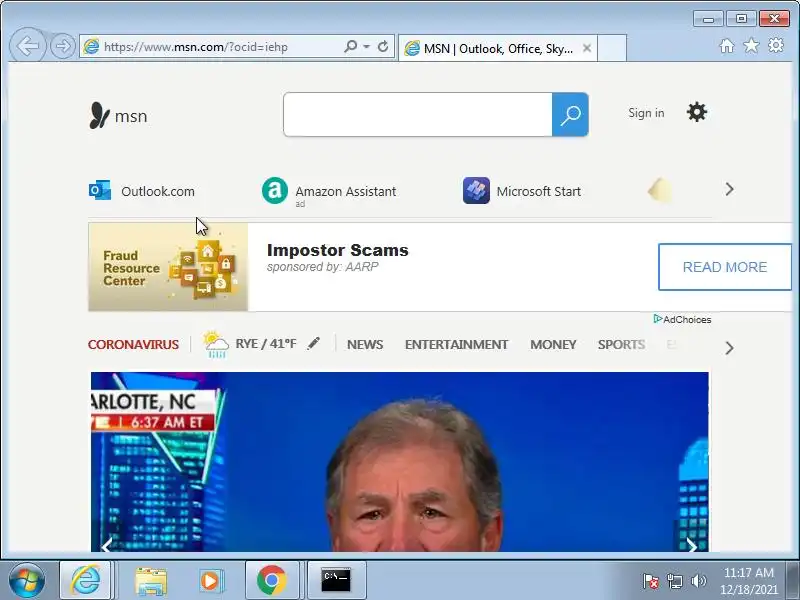800x600 pixels.
Task: Click the green Amazon 'a' icon
Action: pyautogui.click(x=274, y=190)
